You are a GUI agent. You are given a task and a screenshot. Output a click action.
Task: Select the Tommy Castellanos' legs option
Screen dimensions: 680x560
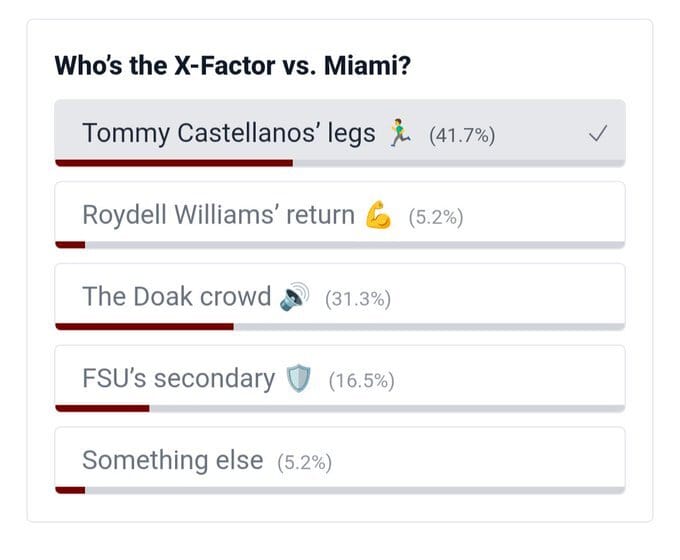[228, 133]
